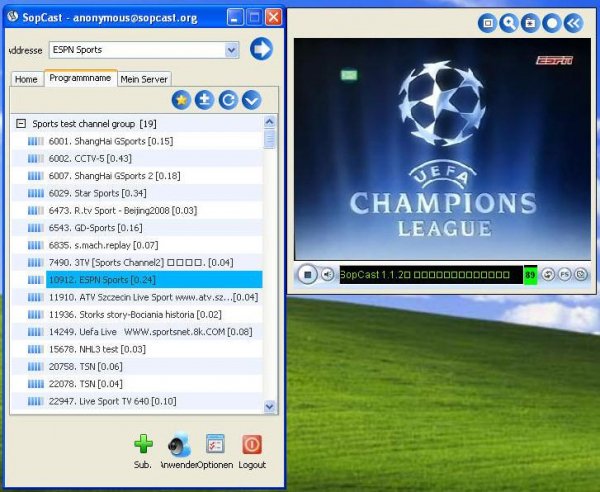This screenshot has width=600, height=492.
Task: Click the last round icon right of FS
Action: pyautogui.click(x=581, y=274)
